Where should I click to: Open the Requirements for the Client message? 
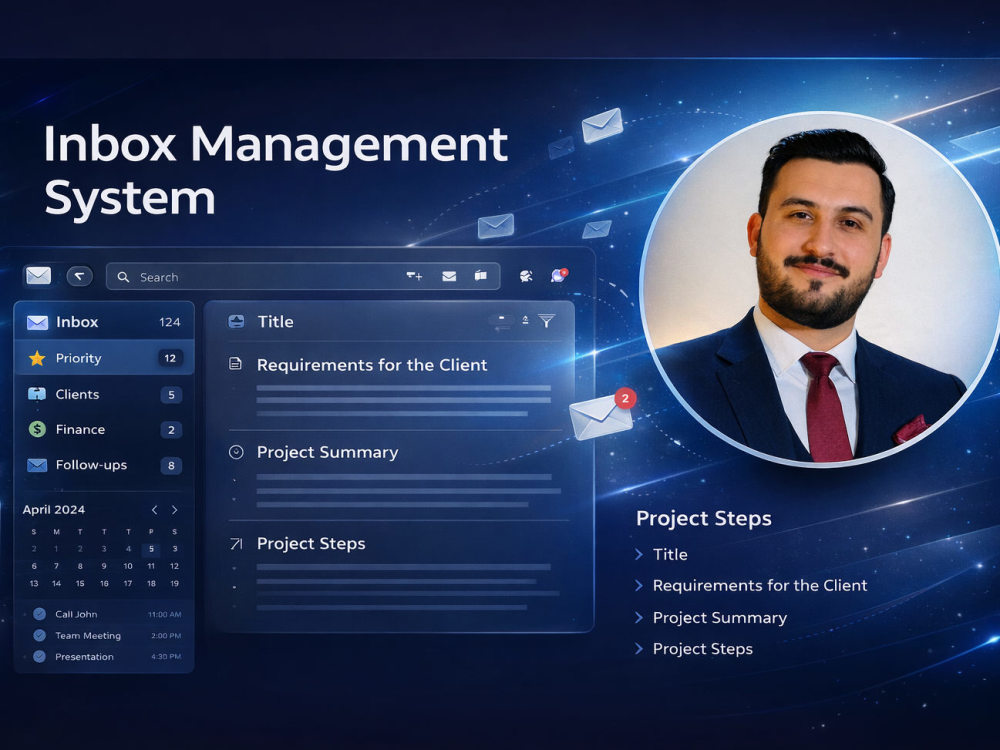(395, 386)
